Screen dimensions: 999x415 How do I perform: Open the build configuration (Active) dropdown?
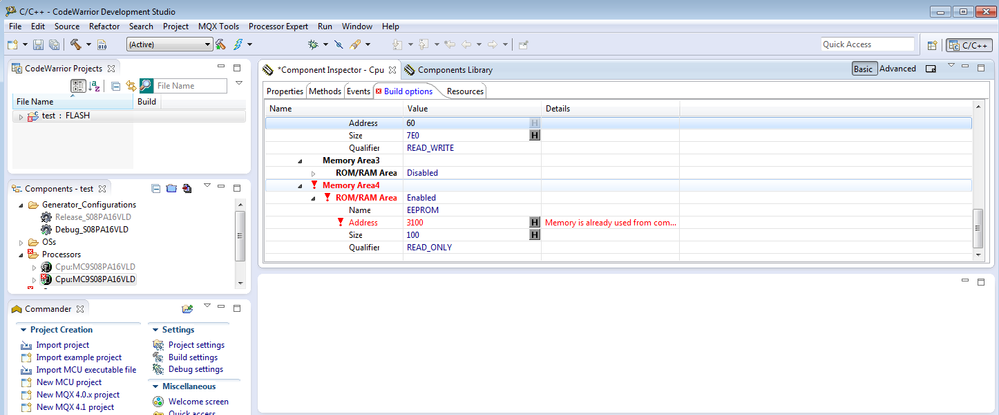[x=169, y=45]
